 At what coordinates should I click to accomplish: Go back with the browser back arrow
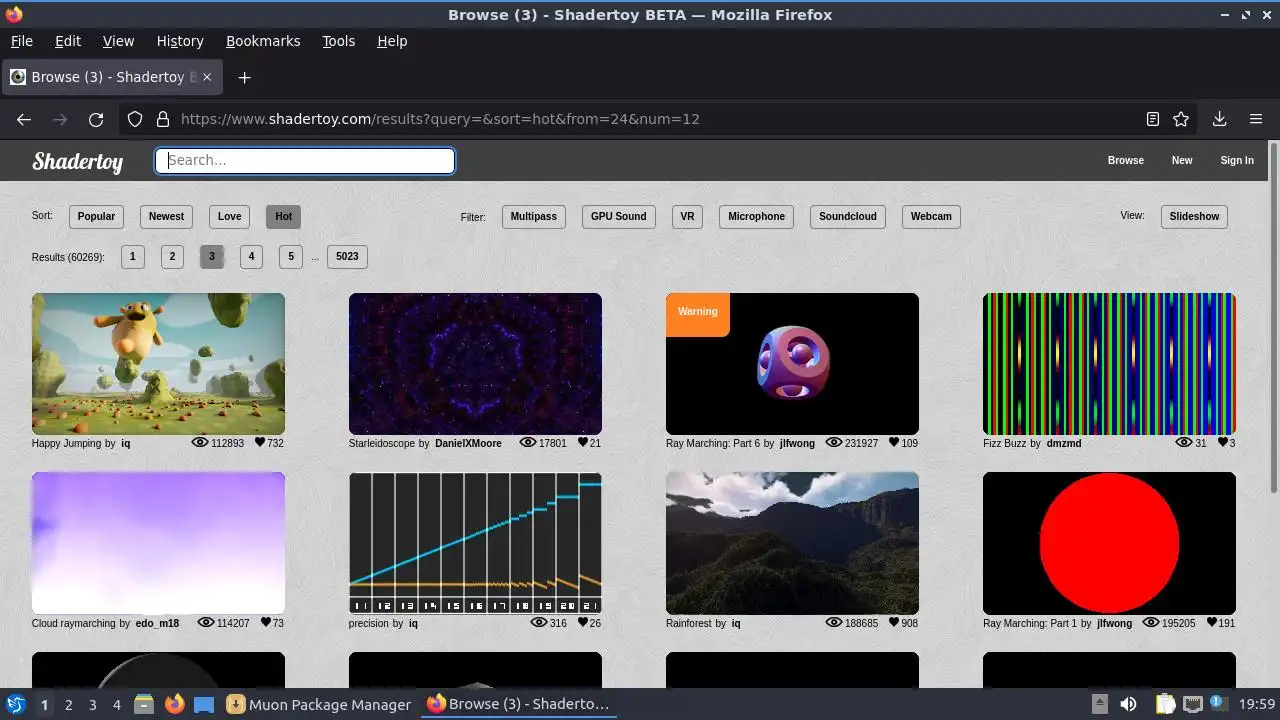24,119
